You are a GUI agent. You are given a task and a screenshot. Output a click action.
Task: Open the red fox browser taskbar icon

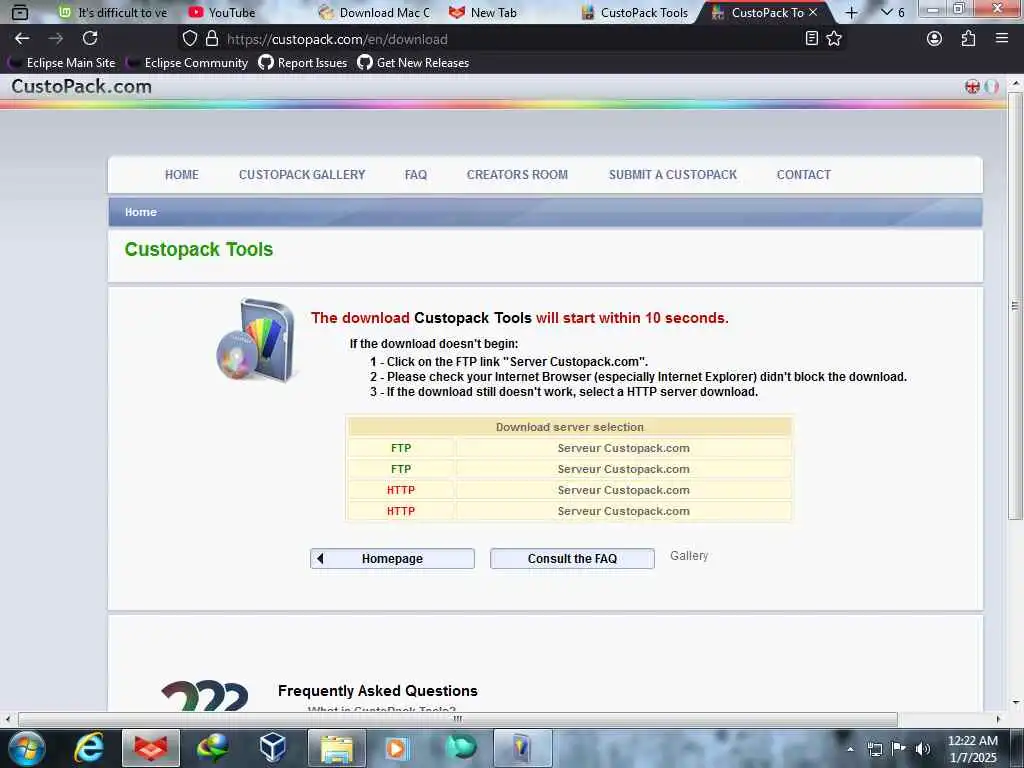point(150,748)
